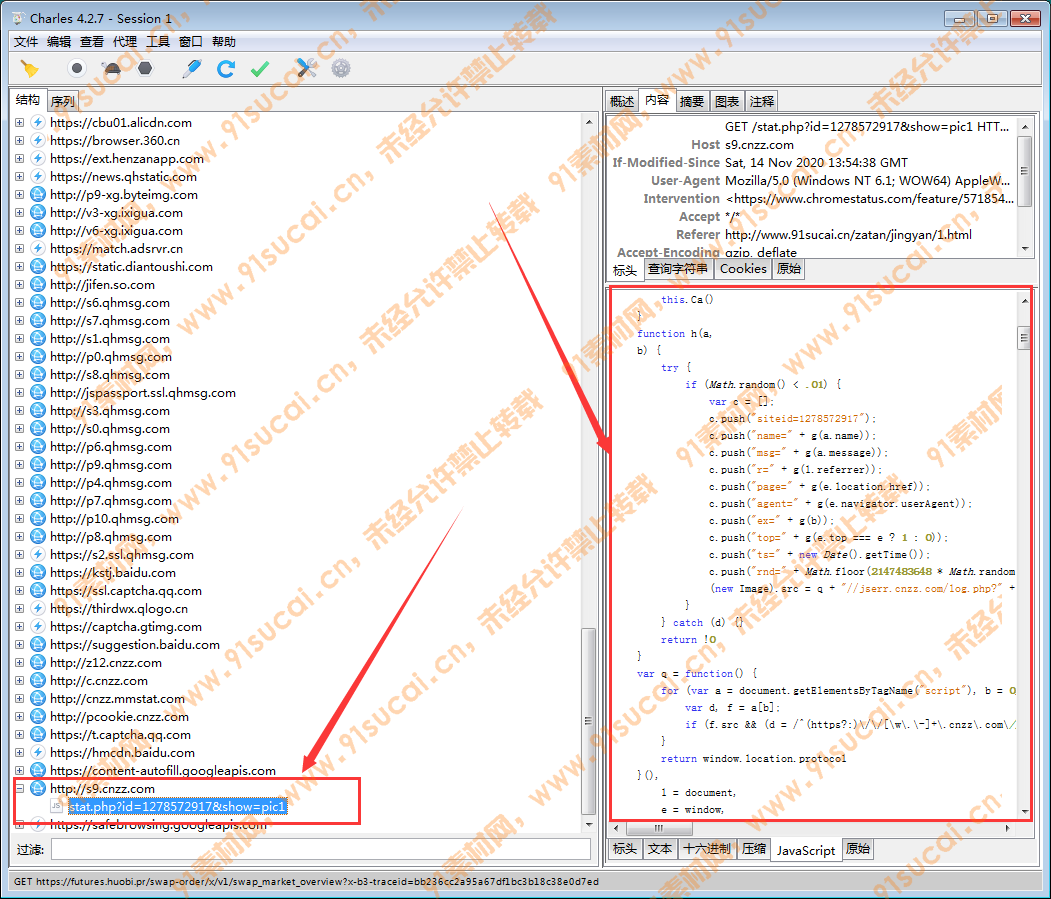The width and height of the screenshot is (1051, 899).
Task: Click the JavaScript pane horizontal scrollbar
Action: 811,828
